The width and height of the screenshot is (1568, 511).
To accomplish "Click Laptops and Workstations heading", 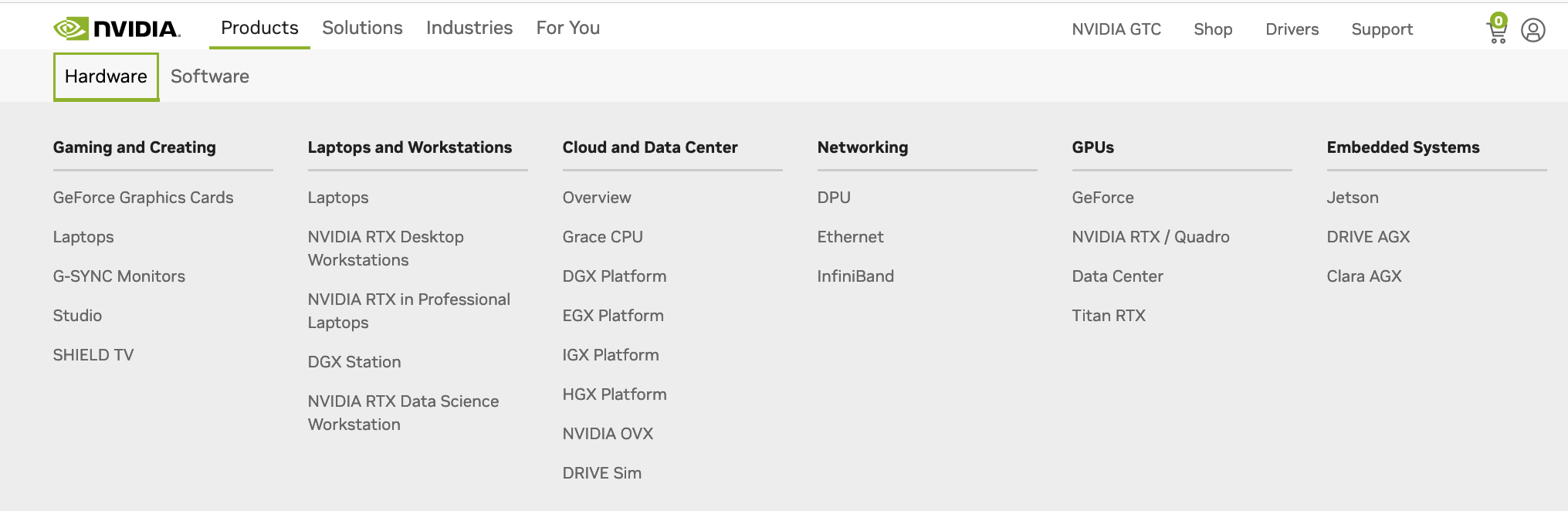I will (410, 147).
